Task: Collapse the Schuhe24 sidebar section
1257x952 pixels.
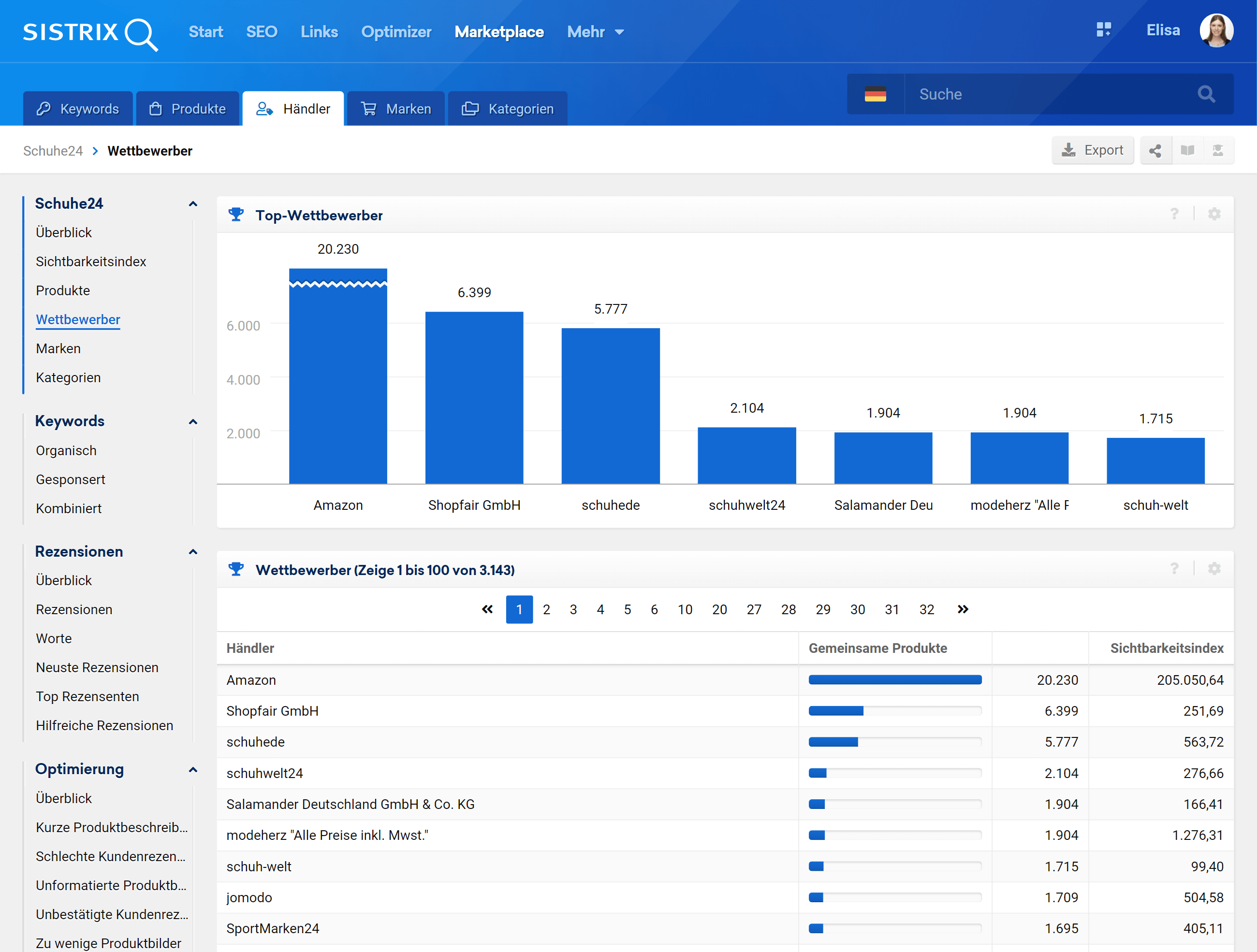Action: [192, 204]
